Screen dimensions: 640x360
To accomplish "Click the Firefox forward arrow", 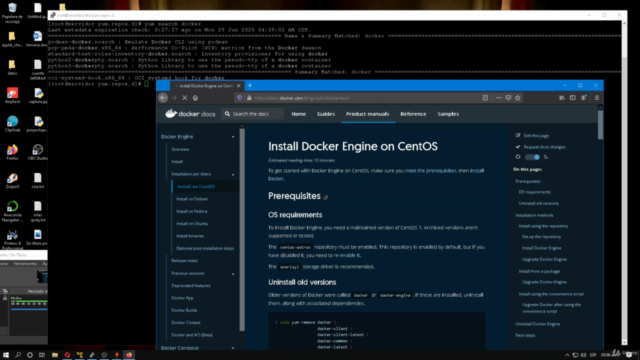I will 174,98.
